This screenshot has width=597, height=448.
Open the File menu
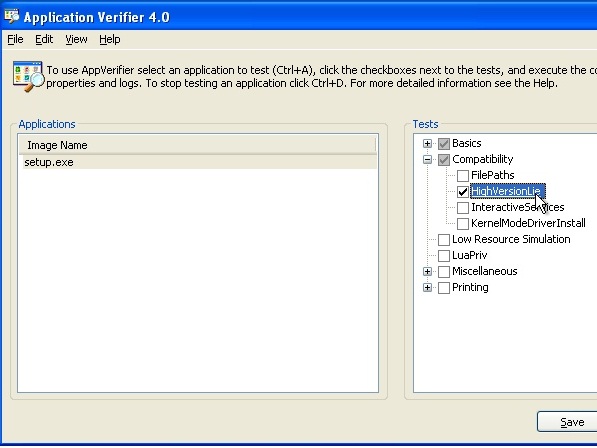coord(15,39)
